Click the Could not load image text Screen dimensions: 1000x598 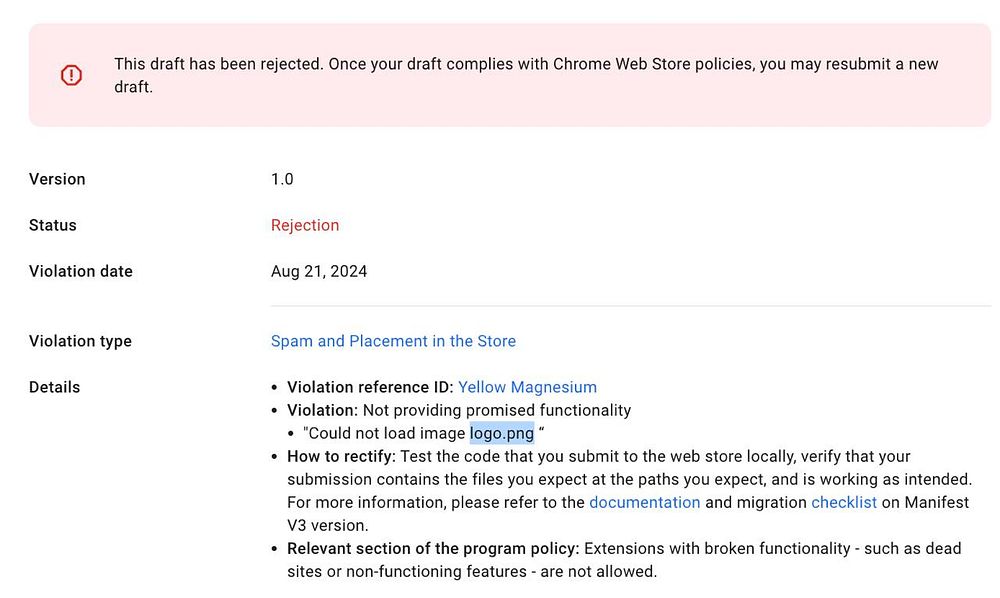click(386, 433)
